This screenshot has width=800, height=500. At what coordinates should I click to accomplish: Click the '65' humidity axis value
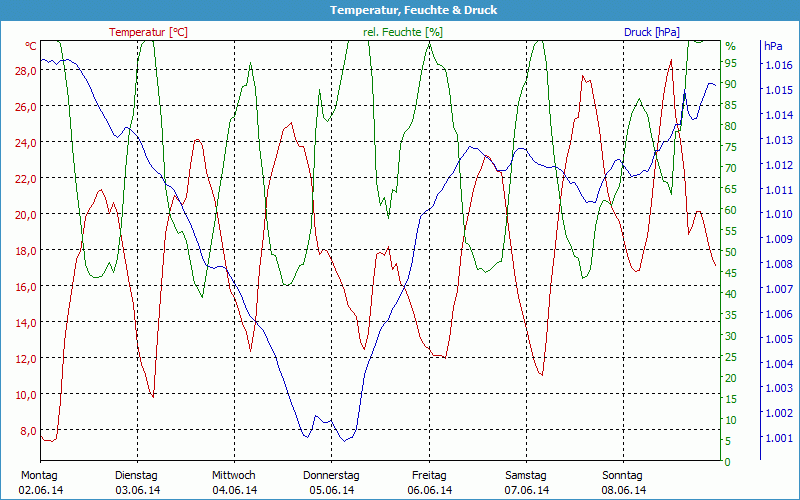coord(731,189)
